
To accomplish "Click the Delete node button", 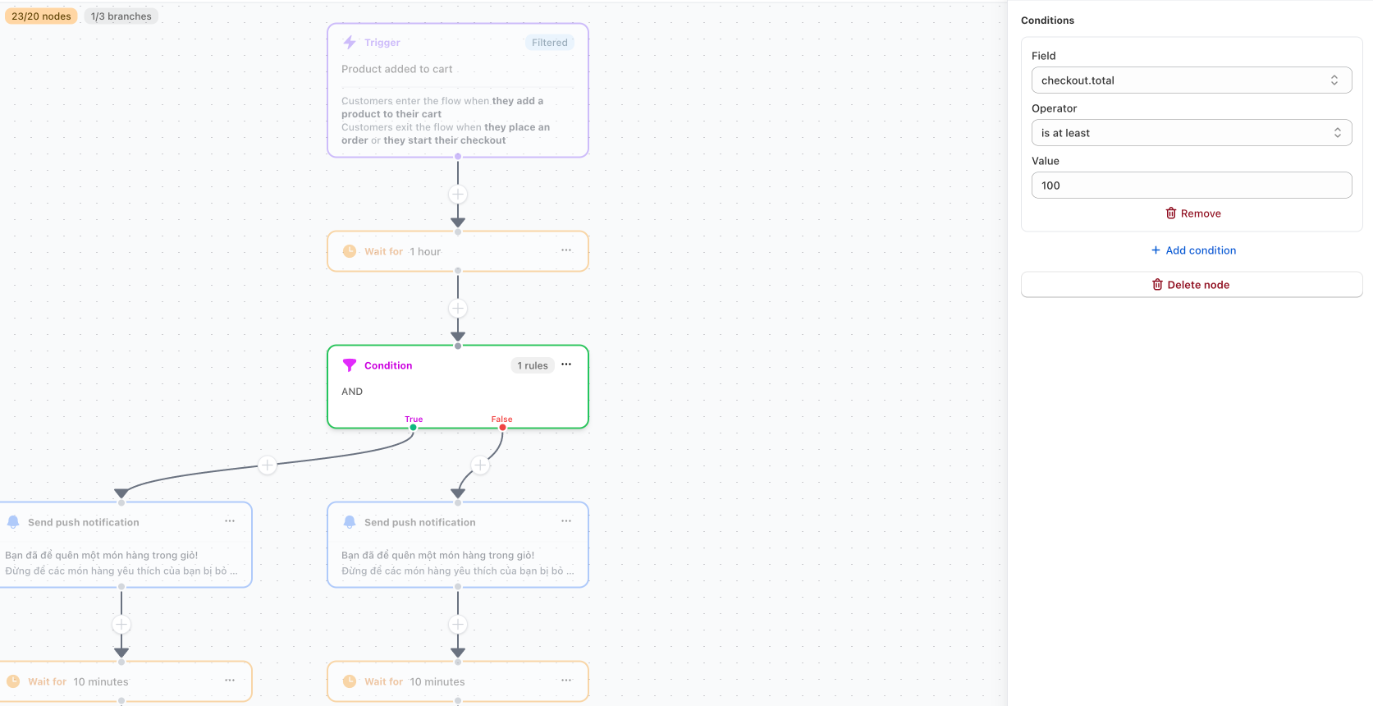I will point(1191,285).
